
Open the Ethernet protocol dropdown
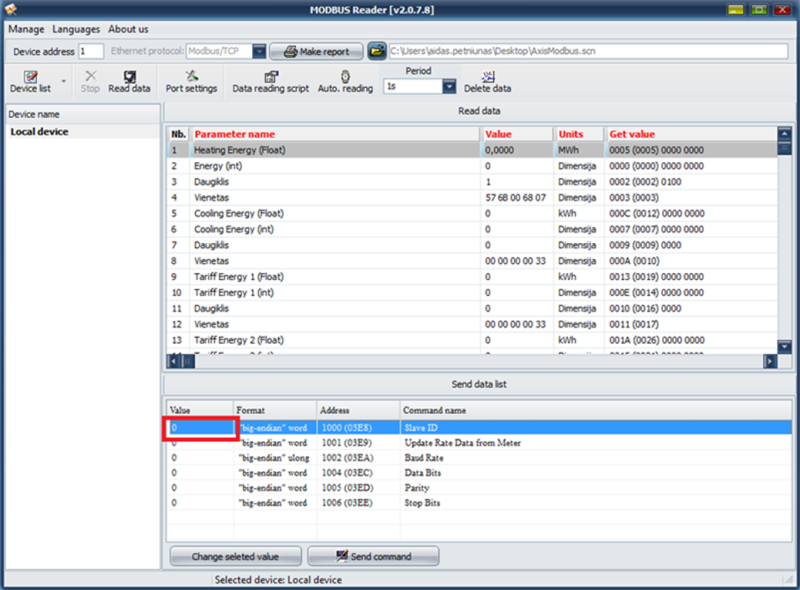[x=259, y=51]
